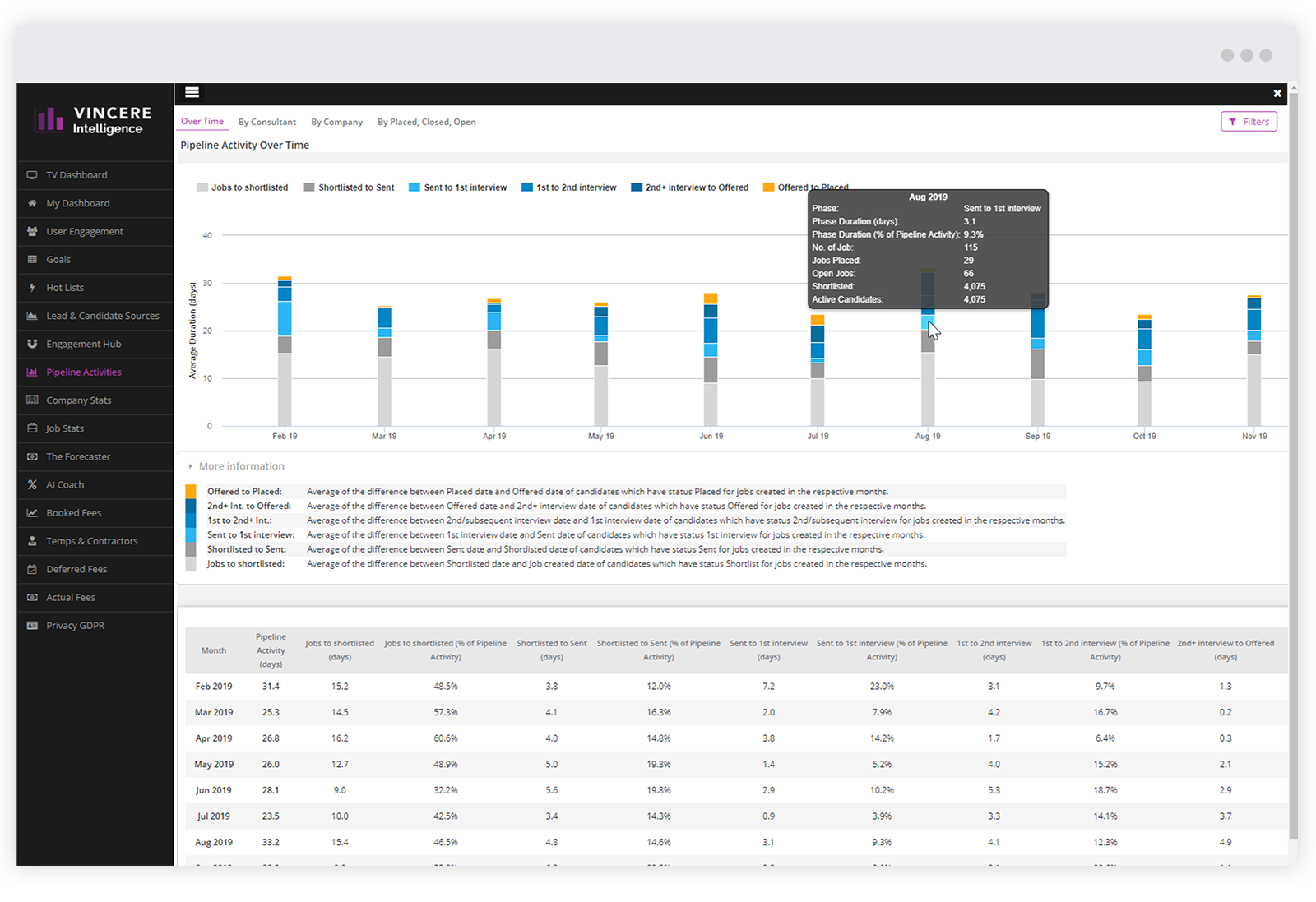
Task: Expand the More information section
Action: tap(241, 465)
